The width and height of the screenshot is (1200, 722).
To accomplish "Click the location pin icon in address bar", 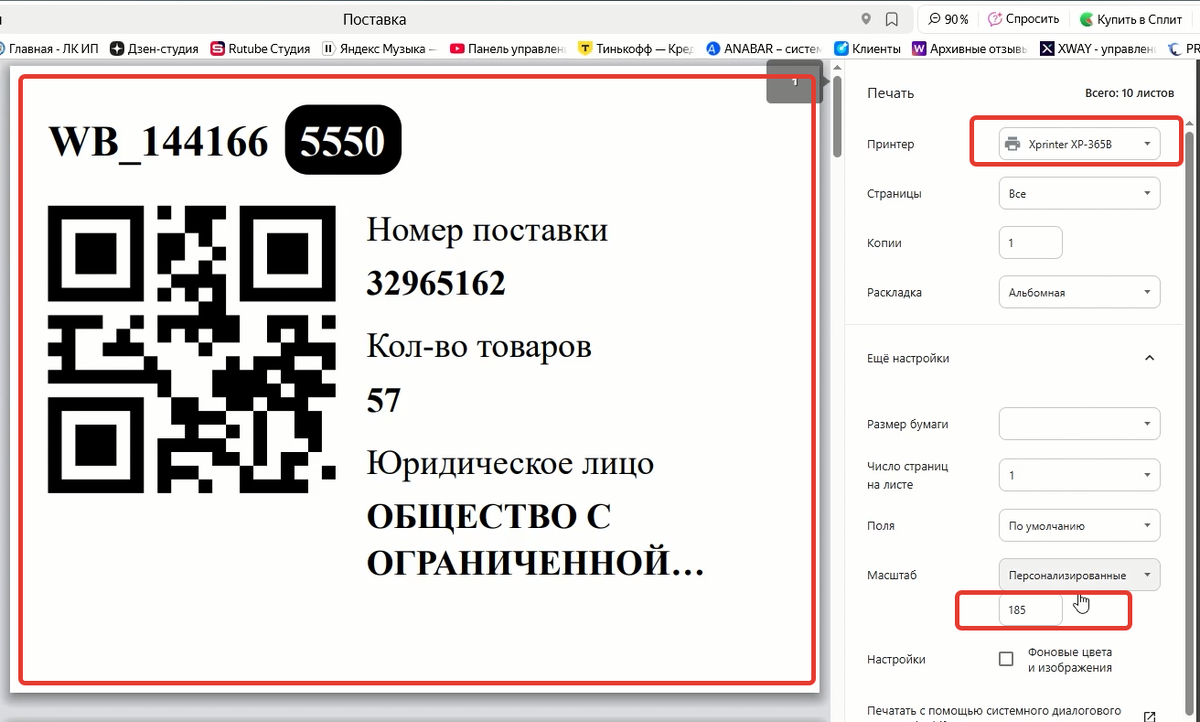I will 866,18.
